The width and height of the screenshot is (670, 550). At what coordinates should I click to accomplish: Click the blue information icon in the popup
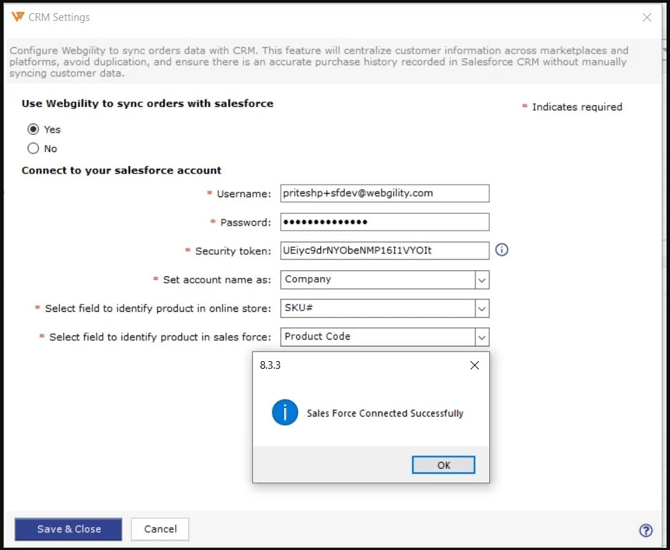[x=285, y=412]
